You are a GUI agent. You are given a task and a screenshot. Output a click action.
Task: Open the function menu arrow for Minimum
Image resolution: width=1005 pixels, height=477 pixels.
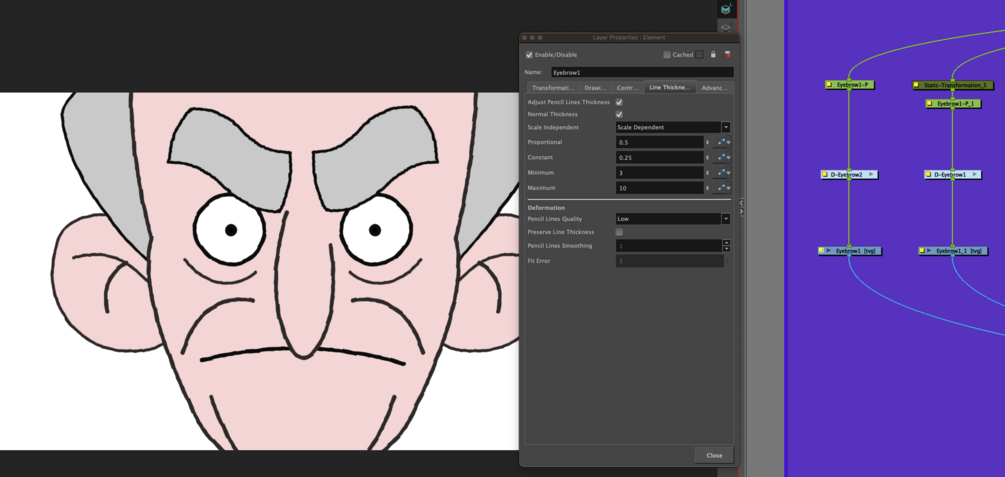pyautogui.click(x=728, y=173)
